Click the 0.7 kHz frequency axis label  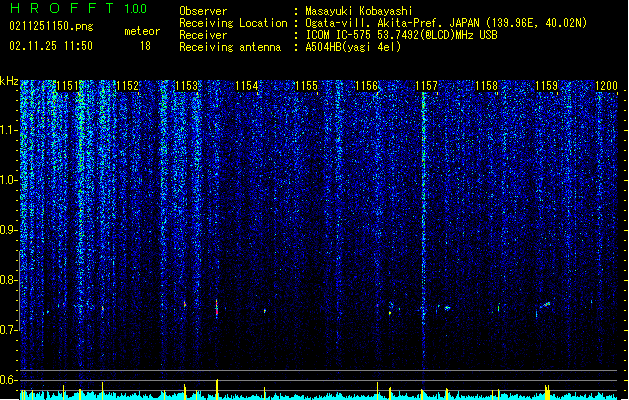click(9, 329)
